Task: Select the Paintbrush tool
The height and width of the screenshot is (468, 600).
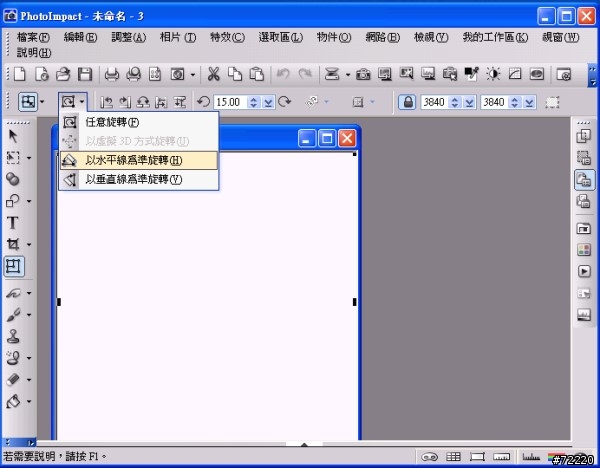Action: (13, 315)
